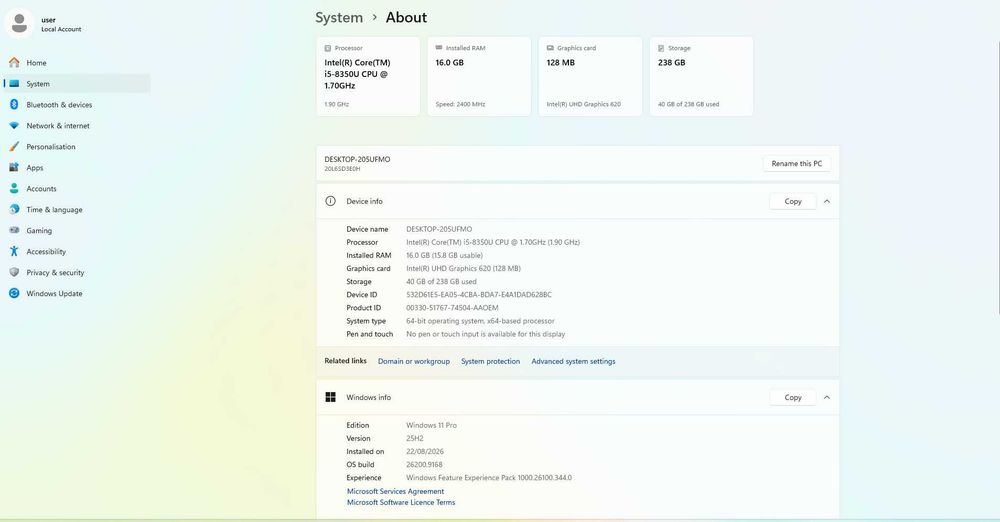Click the Graphics card 128 MB card
Screen dimensions: 1000x522
[591, 76]
